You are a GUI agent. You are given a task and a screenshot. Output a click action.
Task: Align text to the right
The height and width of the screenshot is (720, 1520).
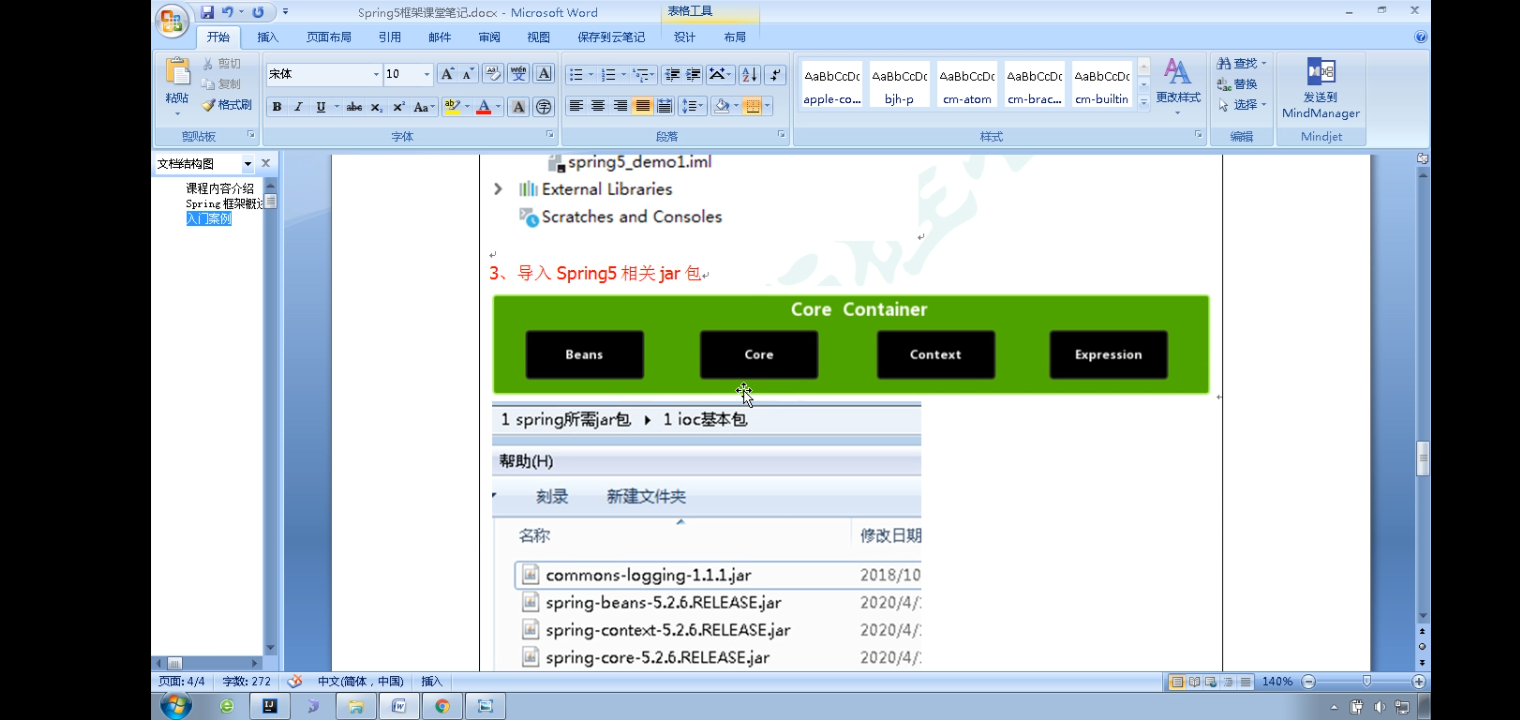[620, 106]
